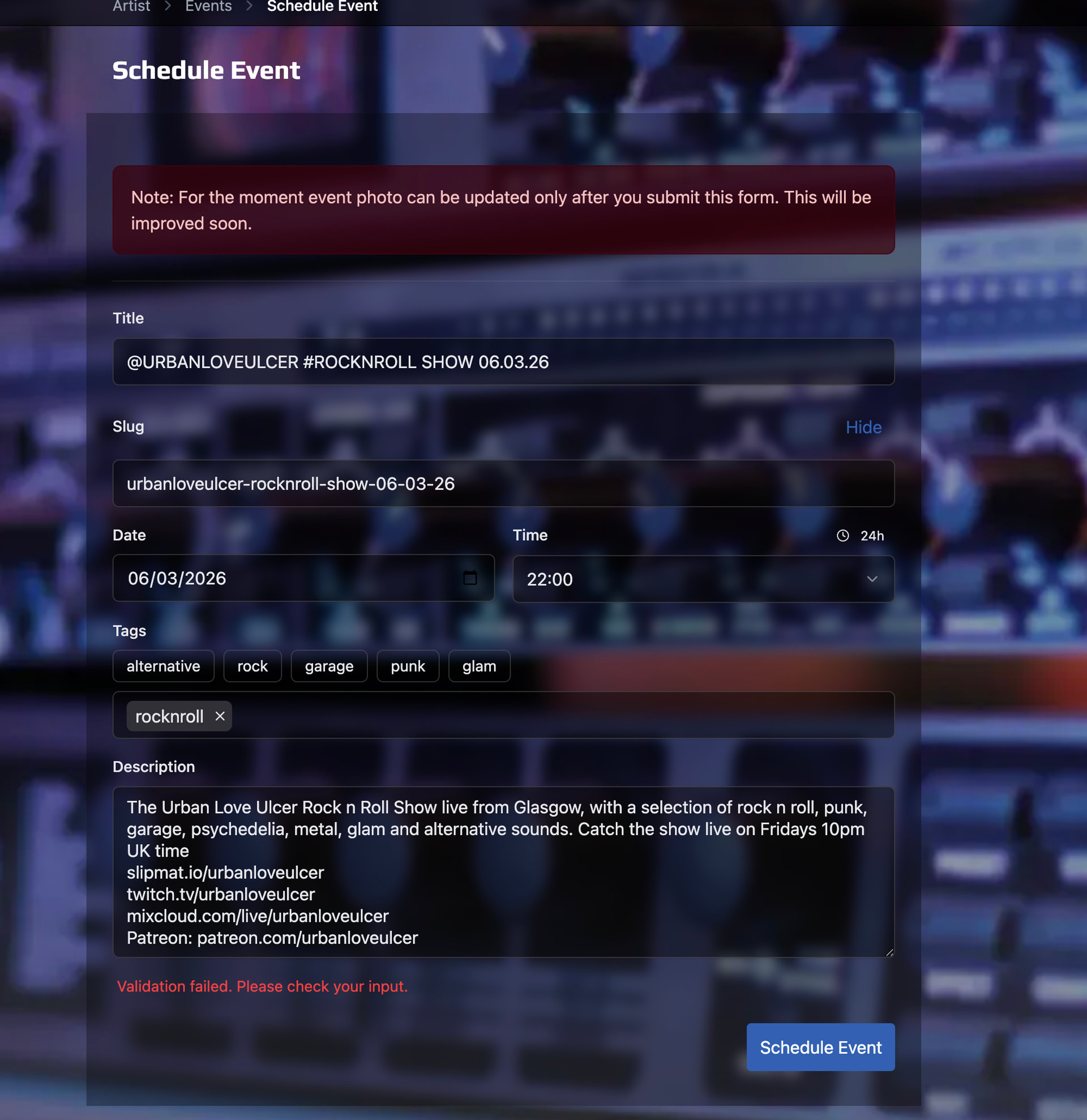
Task: Toggle the 24h clock format
Action: [x=872, y=536]
